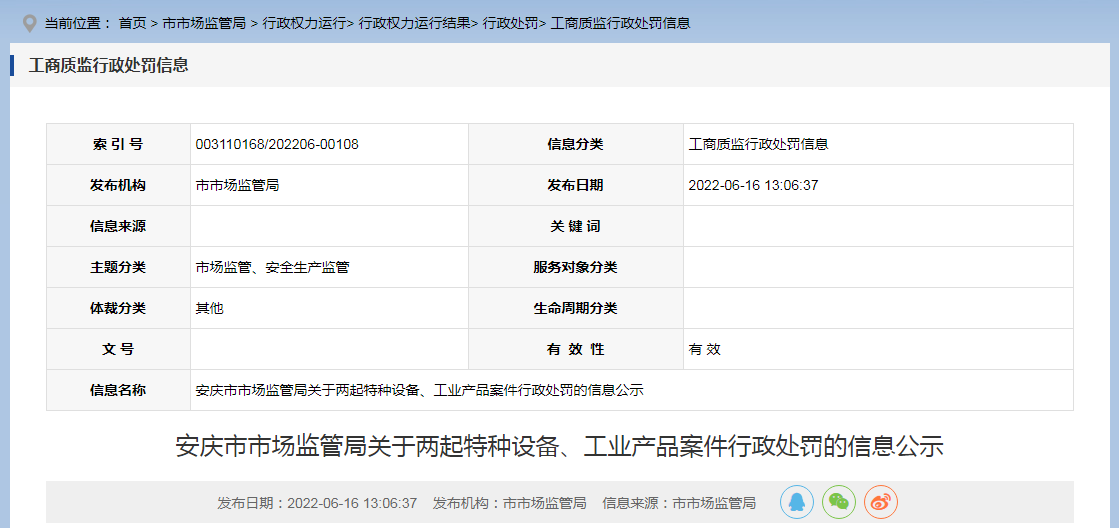
Task: Click the 主题分类 label cell
Action: (118, 268)
